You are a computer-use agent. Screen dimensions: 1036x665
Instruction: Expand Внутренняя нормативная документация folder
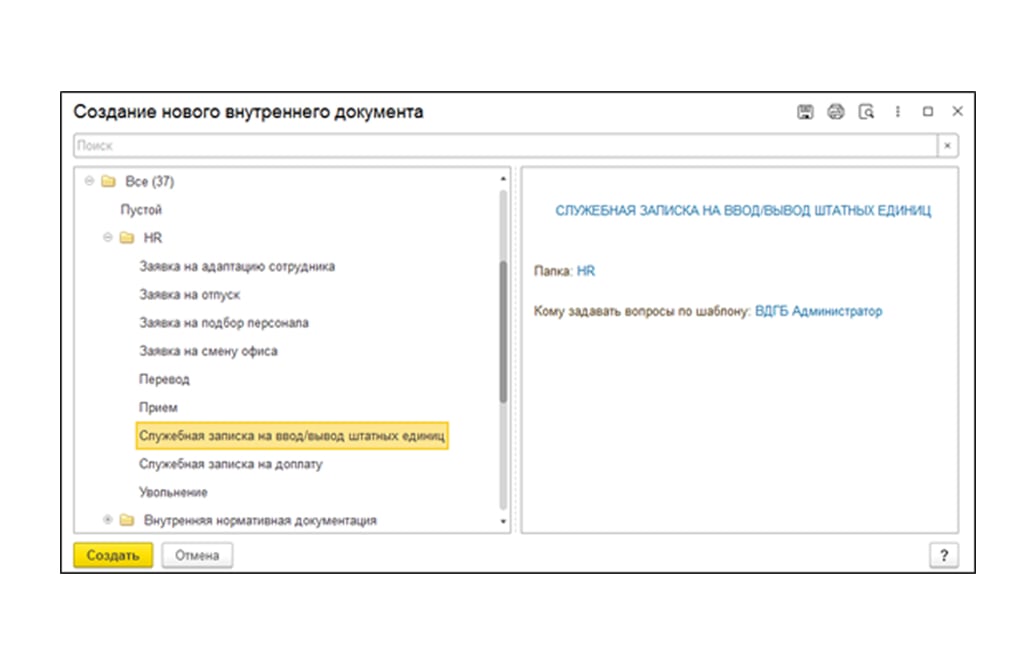[x=108, y=520]
